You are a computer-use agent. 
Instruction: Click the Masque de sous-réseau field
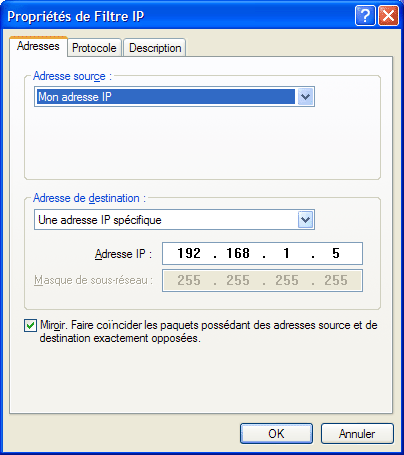[x=262, y=280]
